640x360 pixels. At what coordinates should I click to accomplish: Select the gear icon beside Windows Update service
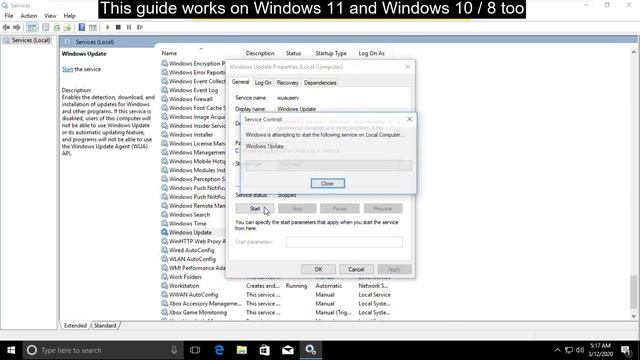tap(164, 232)
